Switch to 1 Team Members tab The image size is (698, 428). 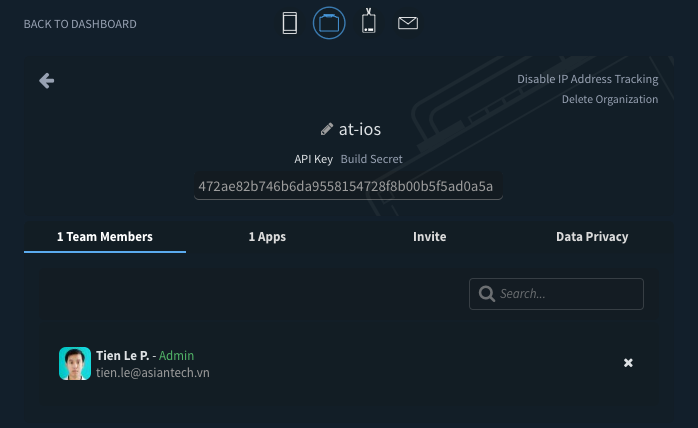(x=105, y=236)
